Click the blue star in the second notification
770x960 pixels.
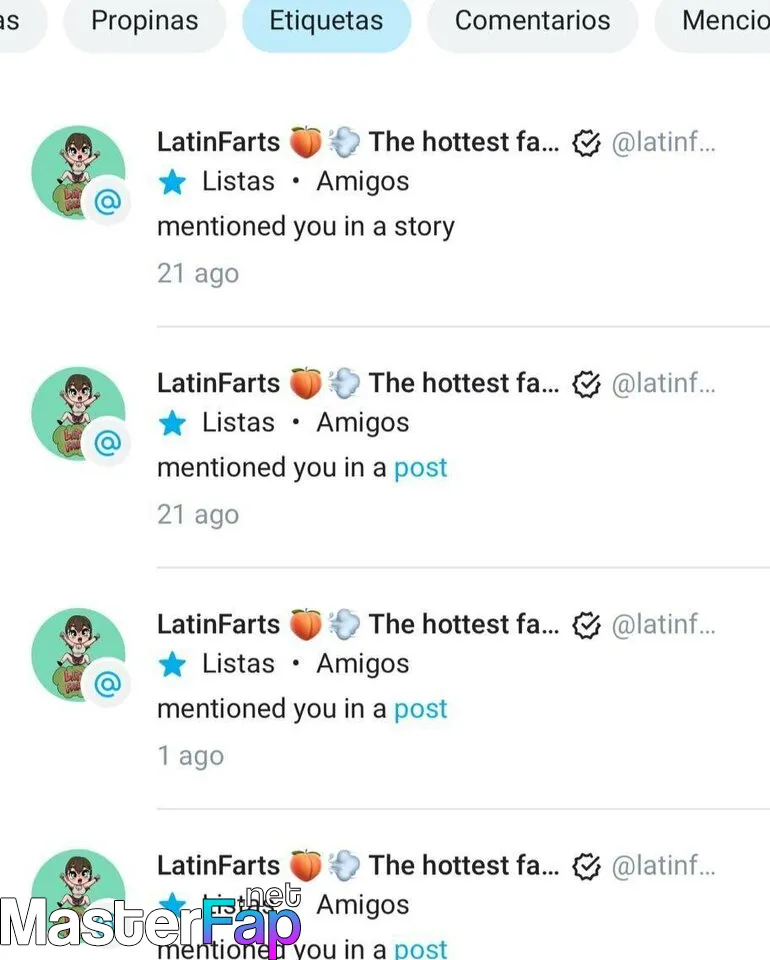(172, 423)
